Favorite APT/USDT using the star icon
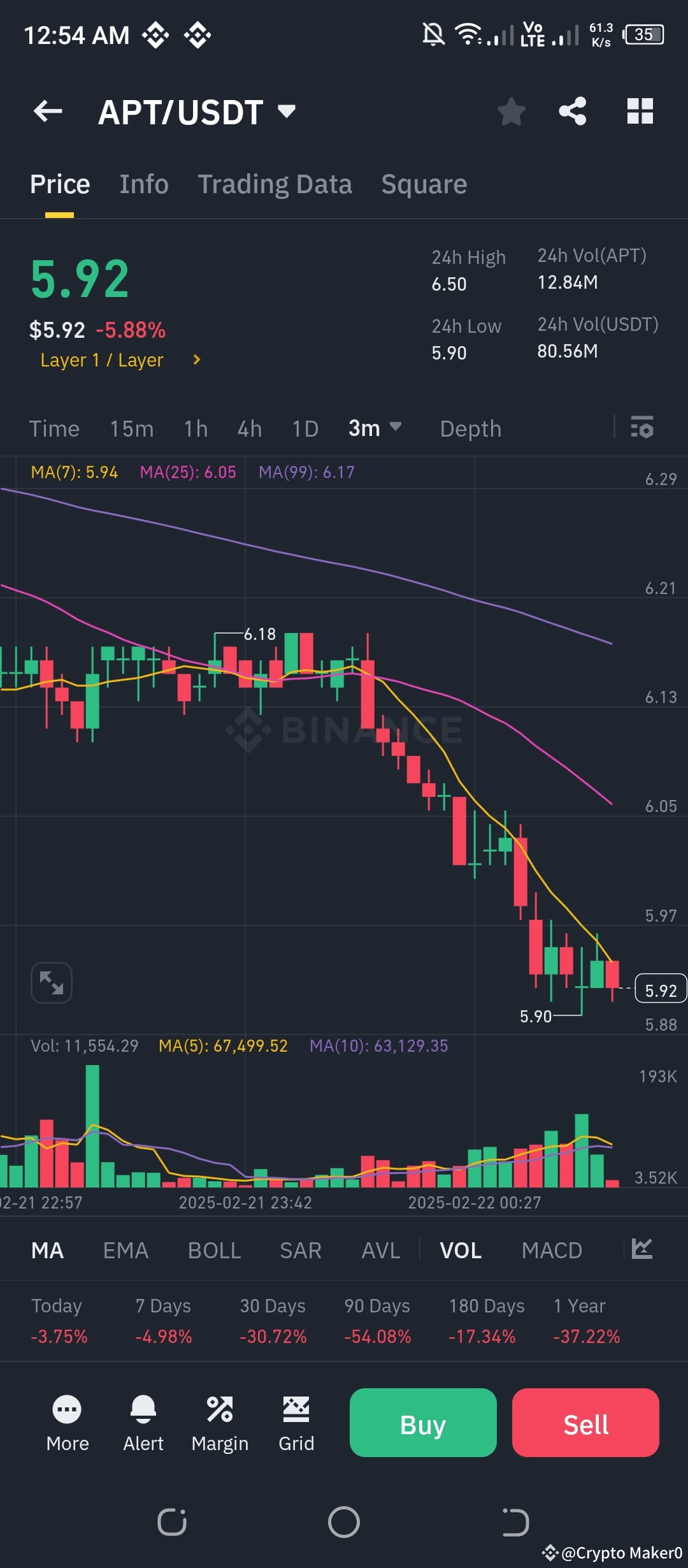The height and width of the screenshot is (1568, 688). click(x=511, y=111)
